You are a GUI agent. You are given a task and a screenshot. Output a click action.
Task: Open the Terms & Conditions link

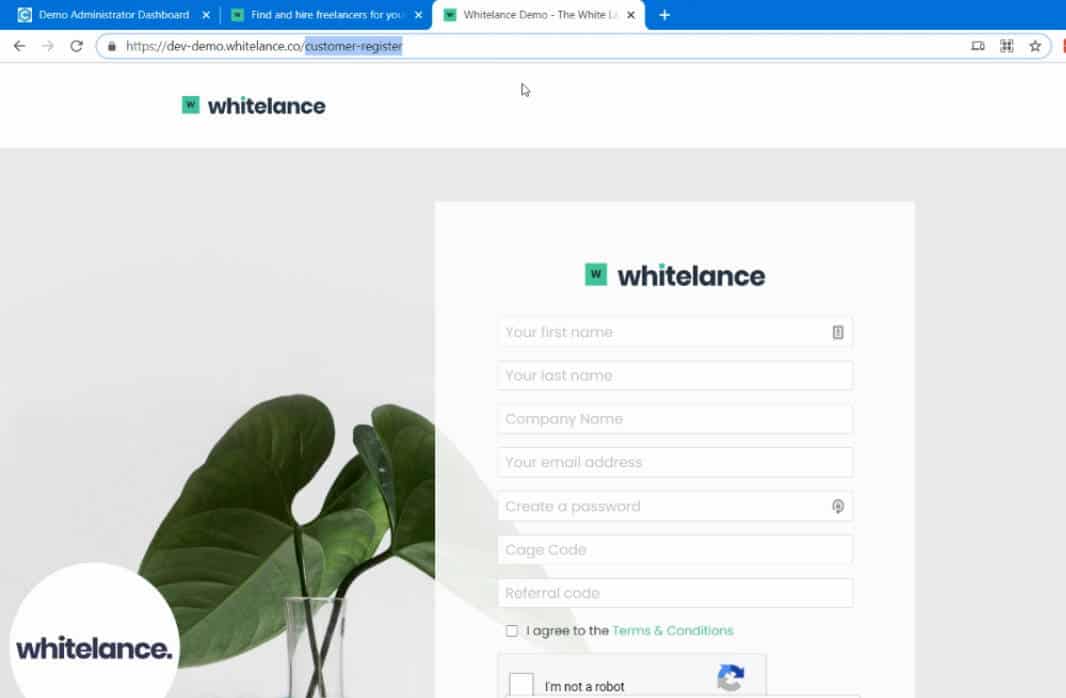pos(672,631)
